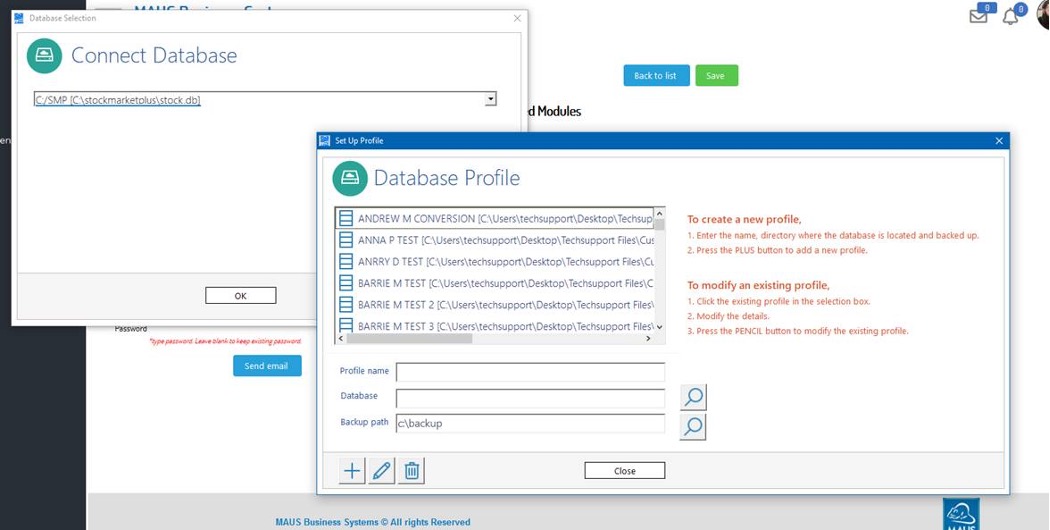Image resolution: width=1050 pixels, height=530 pixels.
Task: Select ANNA P TEST profile icon
Action: (x=346, y=240)
